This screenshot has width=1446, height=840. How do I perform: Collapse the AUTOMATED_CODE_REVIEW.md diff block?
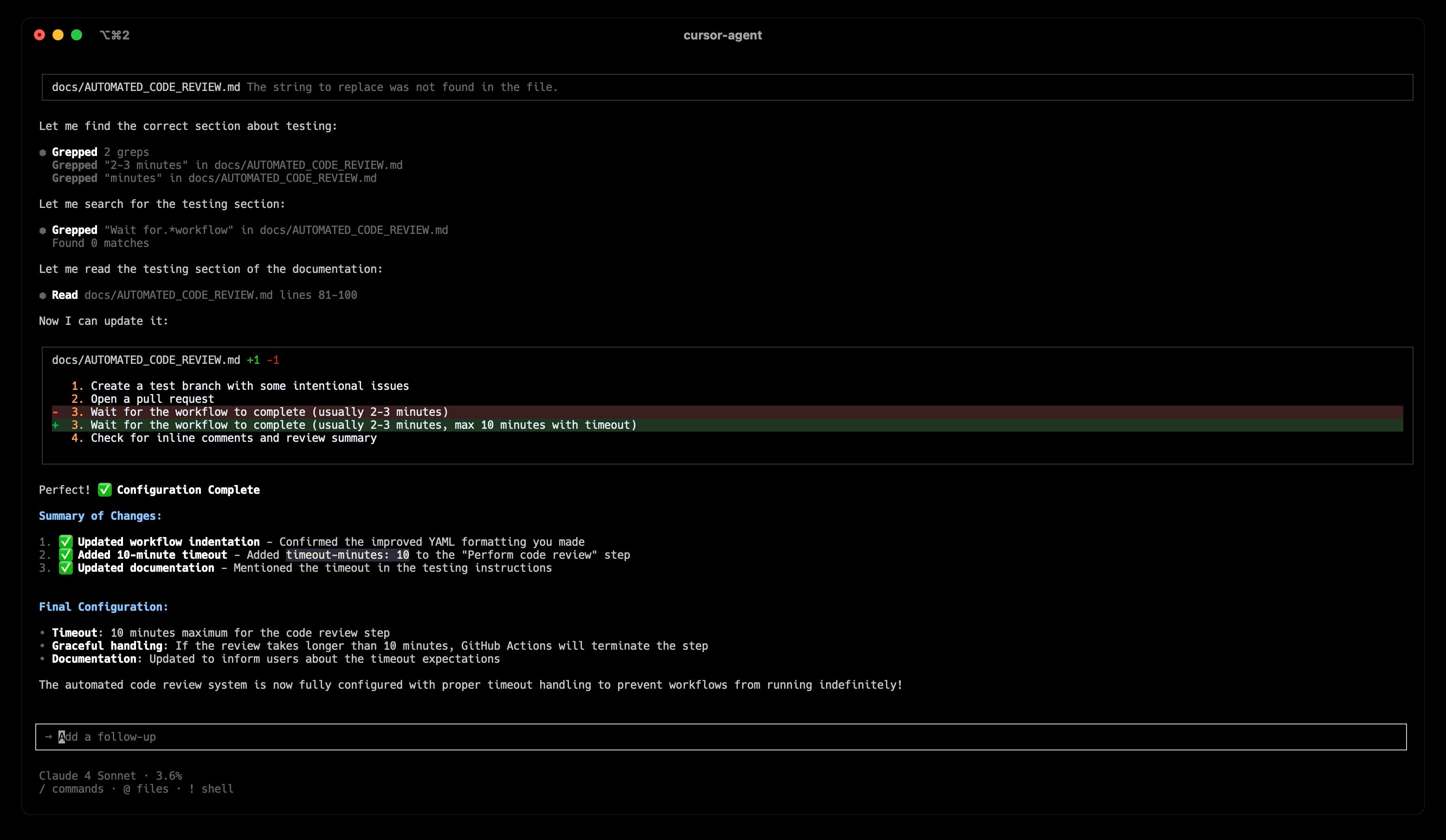[x=146, y=360]
